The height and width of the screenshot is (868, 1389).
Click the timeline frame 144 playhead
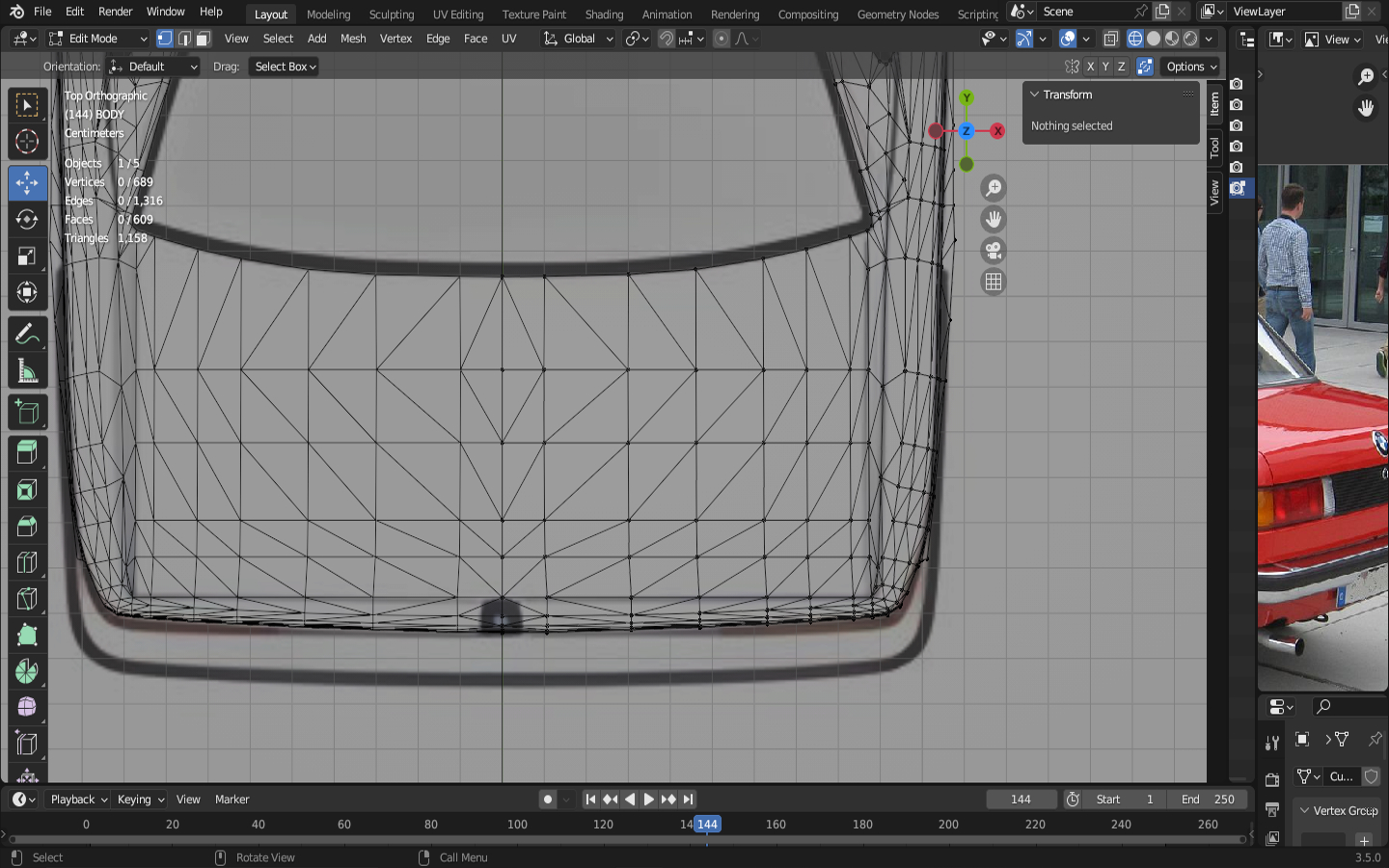[707, 825]
